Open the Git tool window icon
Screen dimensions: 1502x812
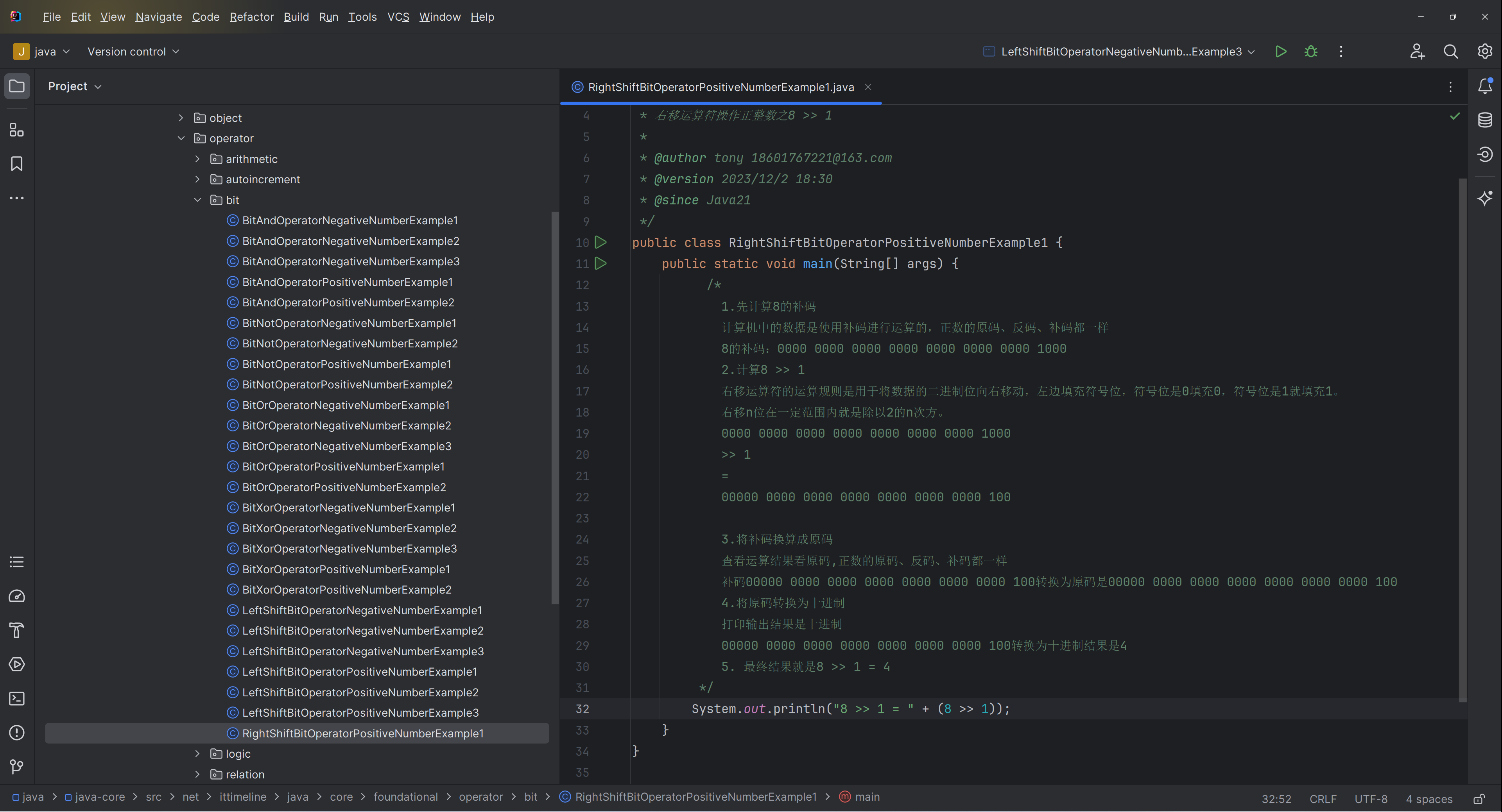17,767
